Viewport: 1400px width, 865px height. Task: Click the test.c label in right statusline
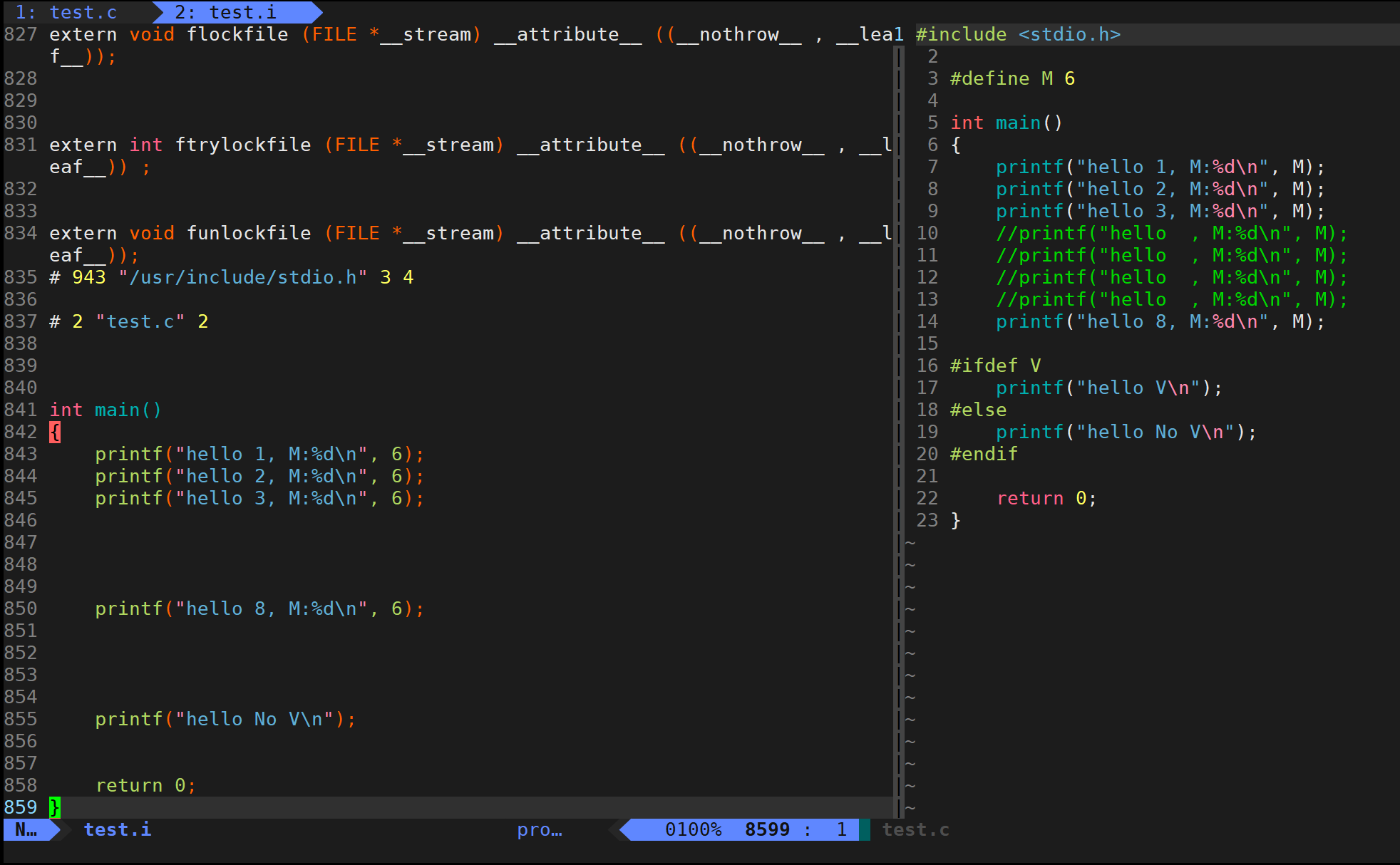click(915, 829)
